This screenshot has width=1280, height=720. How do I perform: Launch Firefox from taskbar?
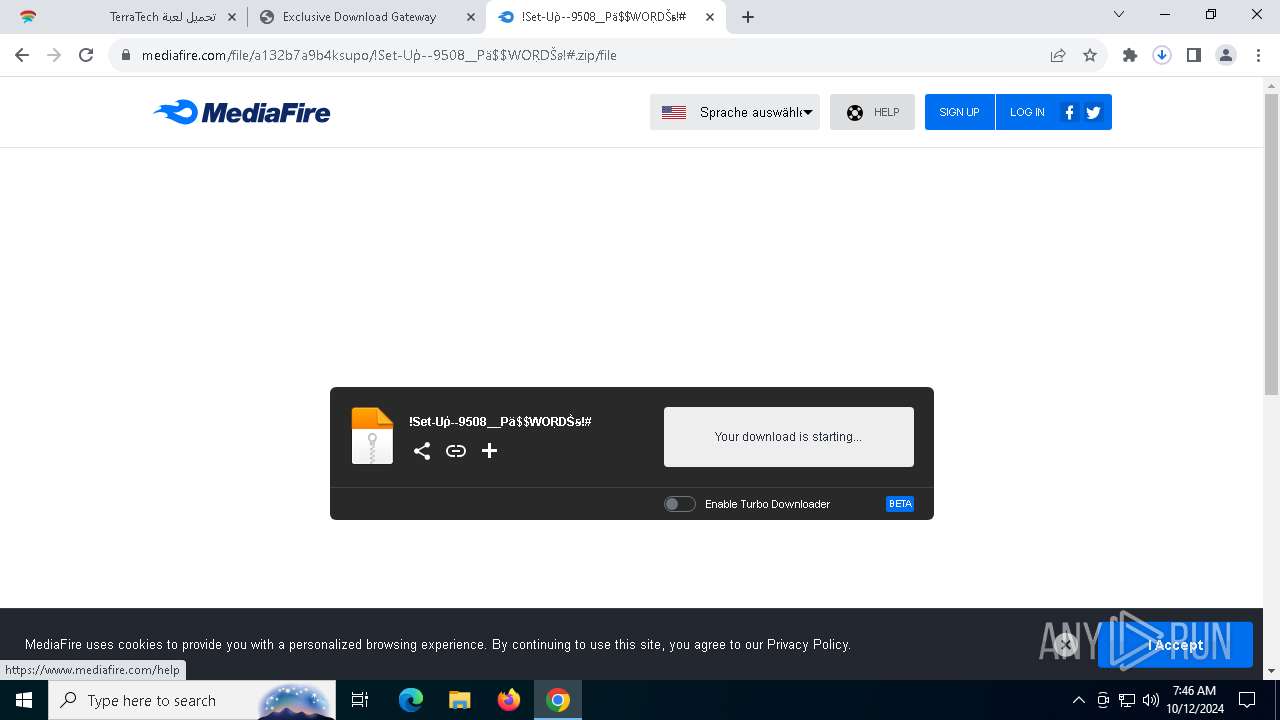(509, 700)
